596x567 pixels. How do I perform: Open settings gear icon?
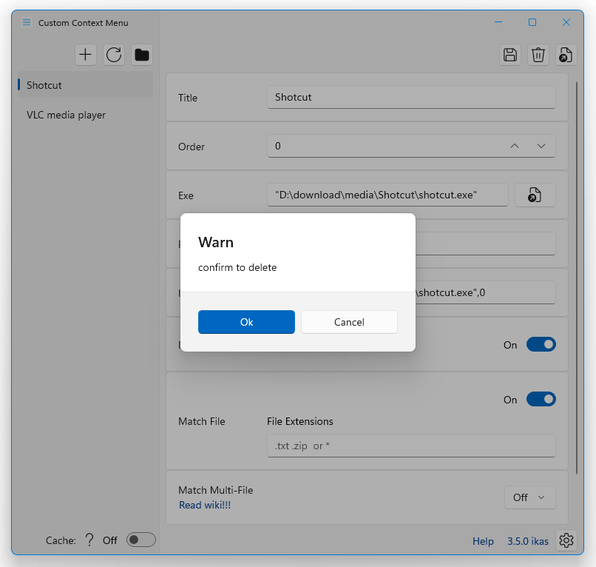(x=566, y=540)
